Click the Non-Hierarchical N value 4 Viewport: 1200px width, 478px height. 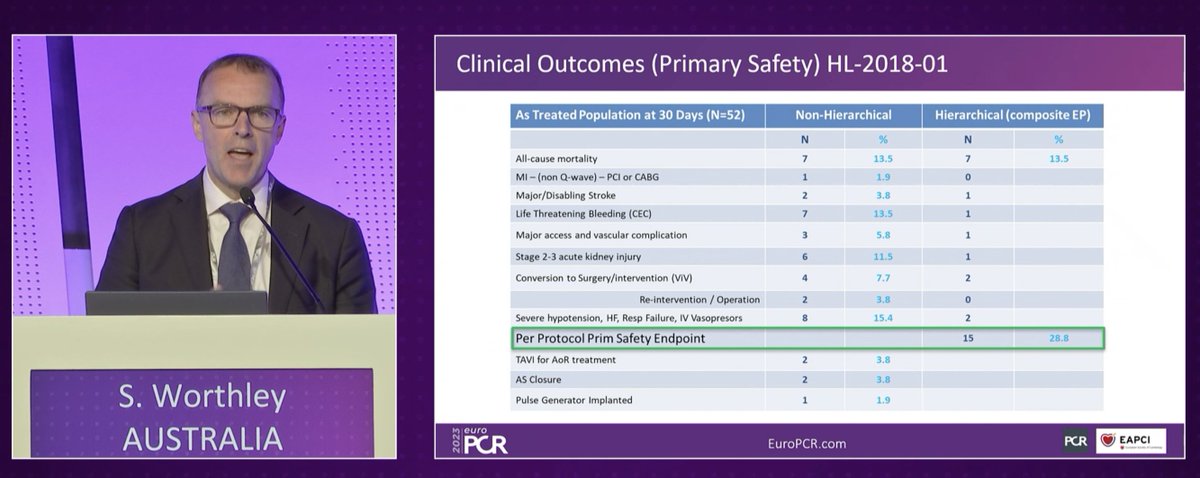coord(804,278)
